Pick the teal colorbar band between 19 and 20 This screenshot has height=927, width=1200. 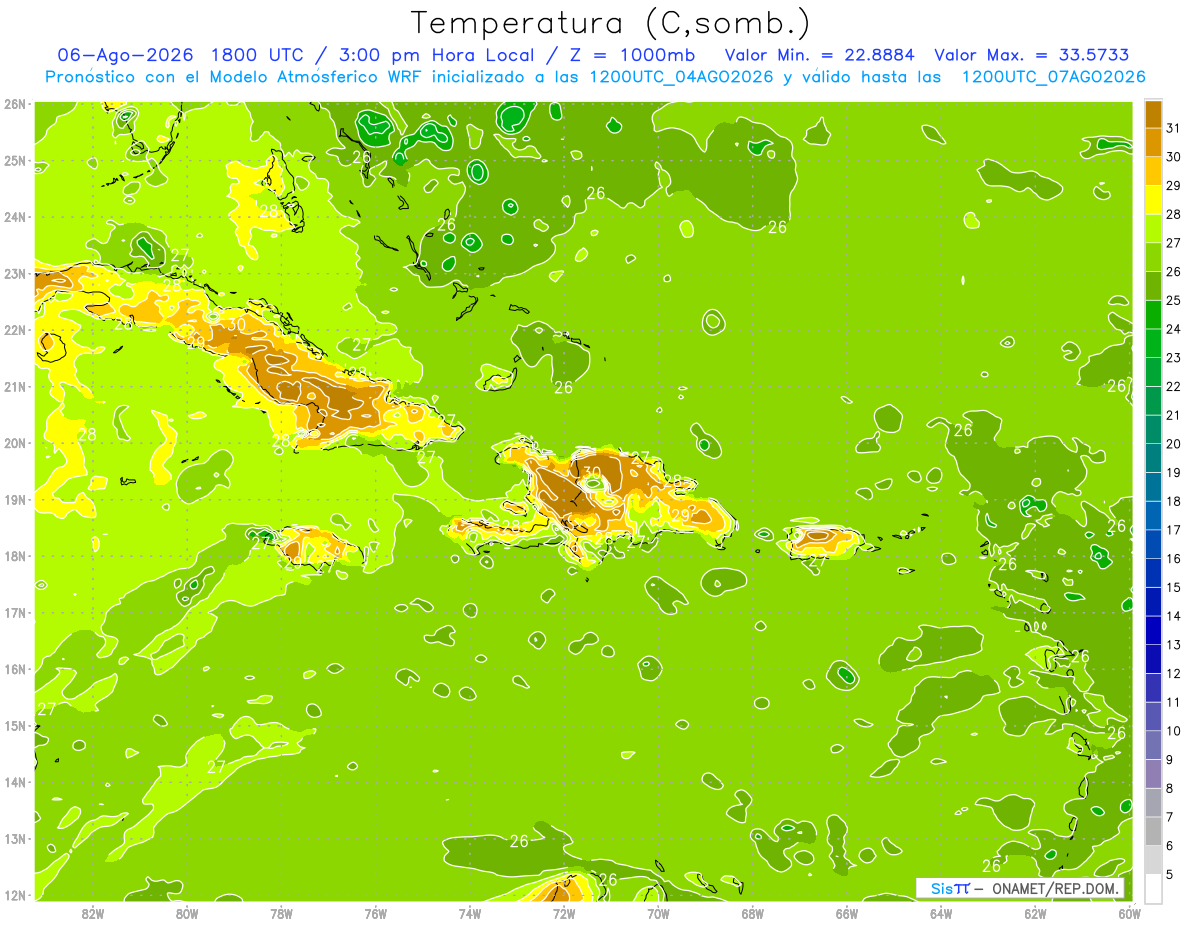(x=1153, y=458)
